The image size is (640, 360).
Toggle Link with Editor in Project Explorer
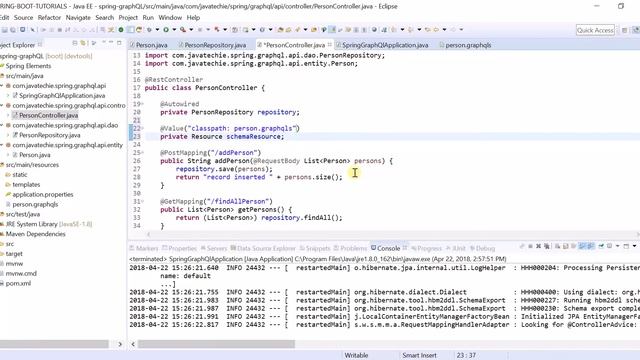tap(83, 43)
